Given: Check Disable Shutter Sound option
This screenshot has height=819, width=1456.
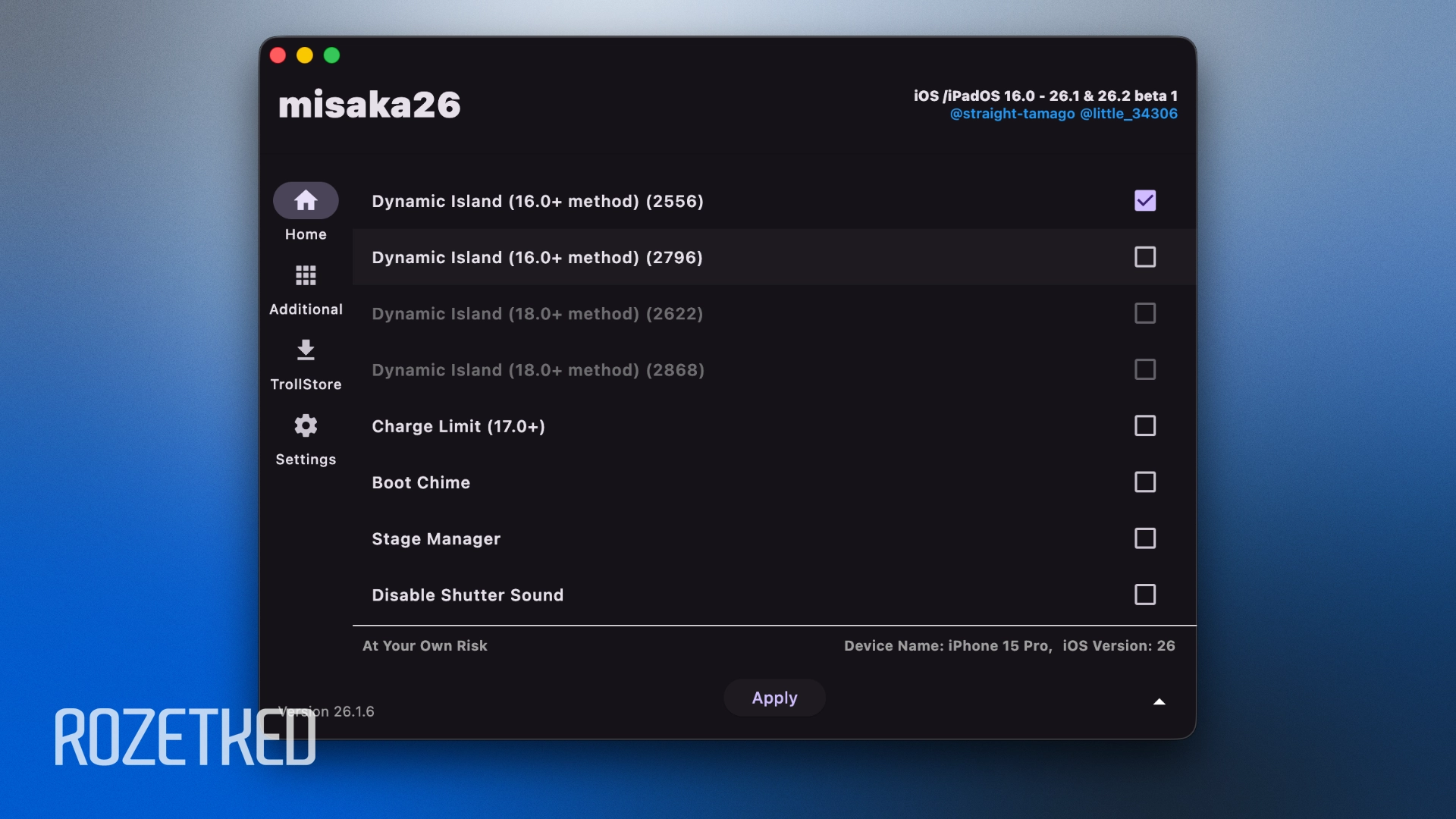Looking at the screenshot, I should (1144, 595).
